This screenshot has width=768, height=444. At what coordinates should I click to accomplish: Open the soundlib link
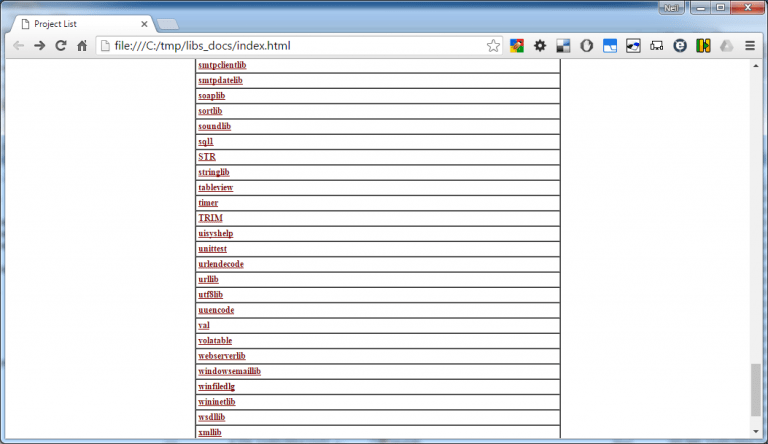click(215, 126)
